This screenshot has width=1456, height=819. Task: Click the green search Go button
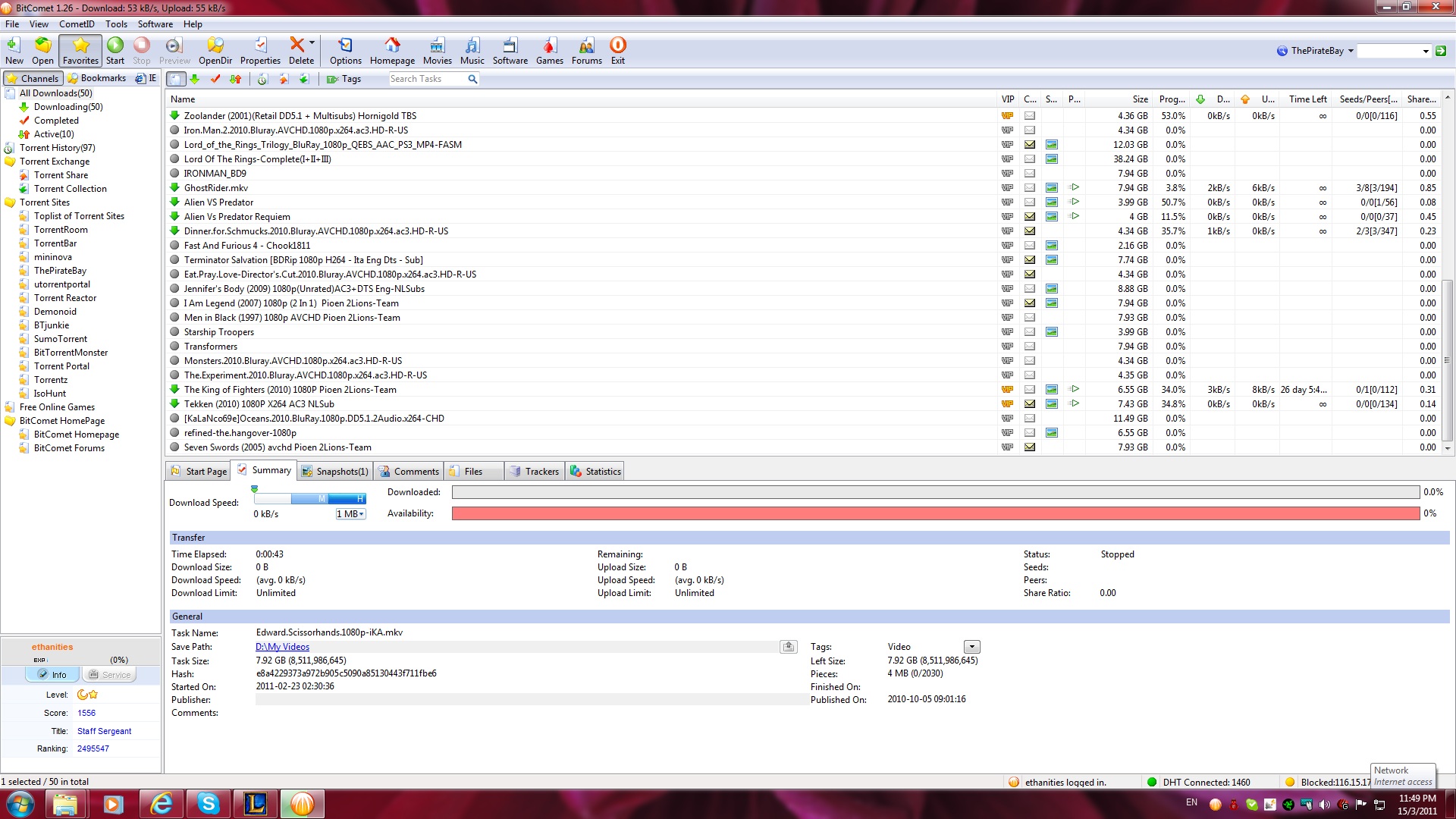pos(1441,51)
